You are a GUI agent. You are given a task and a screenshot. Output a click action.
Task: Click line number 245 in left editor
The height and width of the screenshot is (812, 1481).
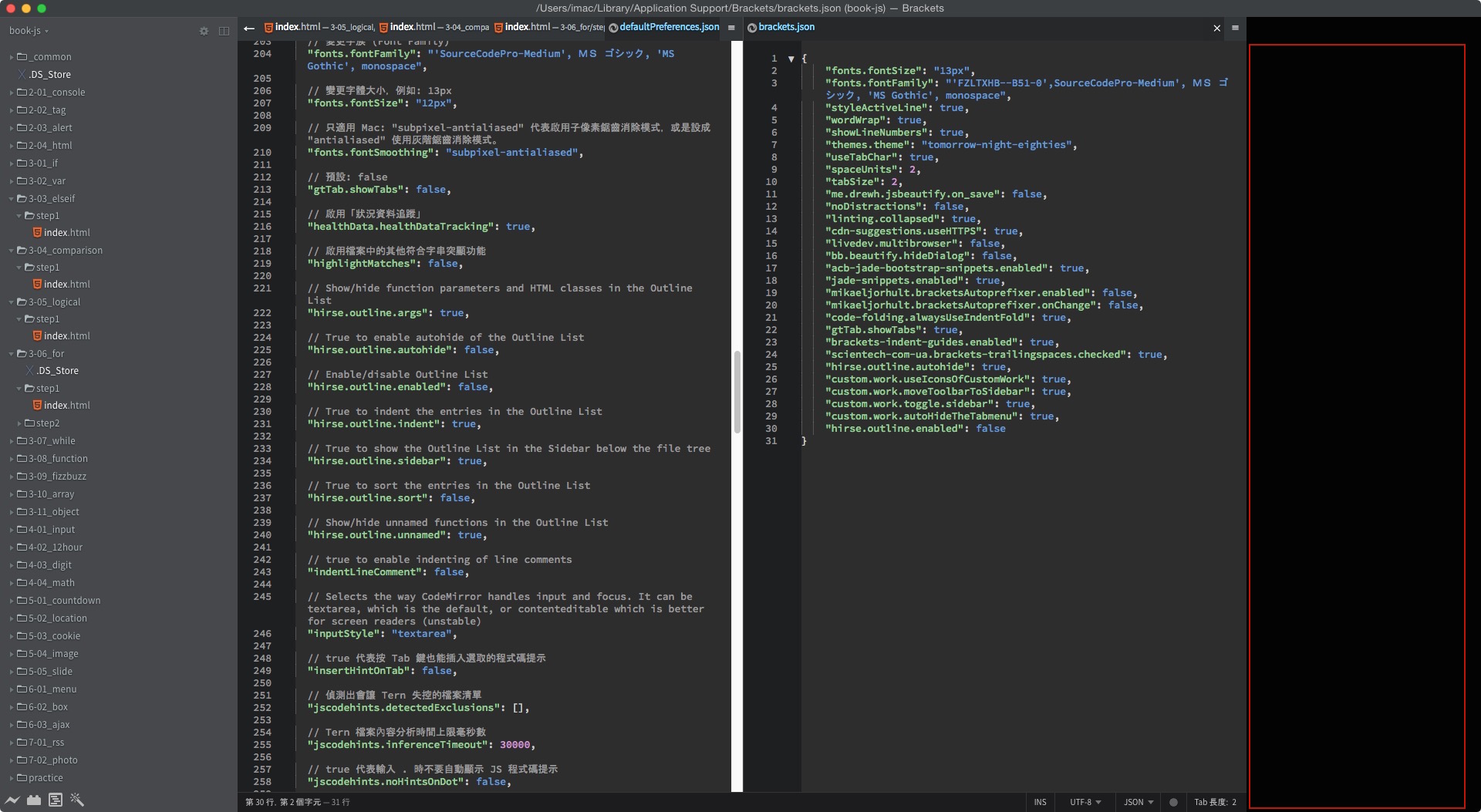point(262,597)
